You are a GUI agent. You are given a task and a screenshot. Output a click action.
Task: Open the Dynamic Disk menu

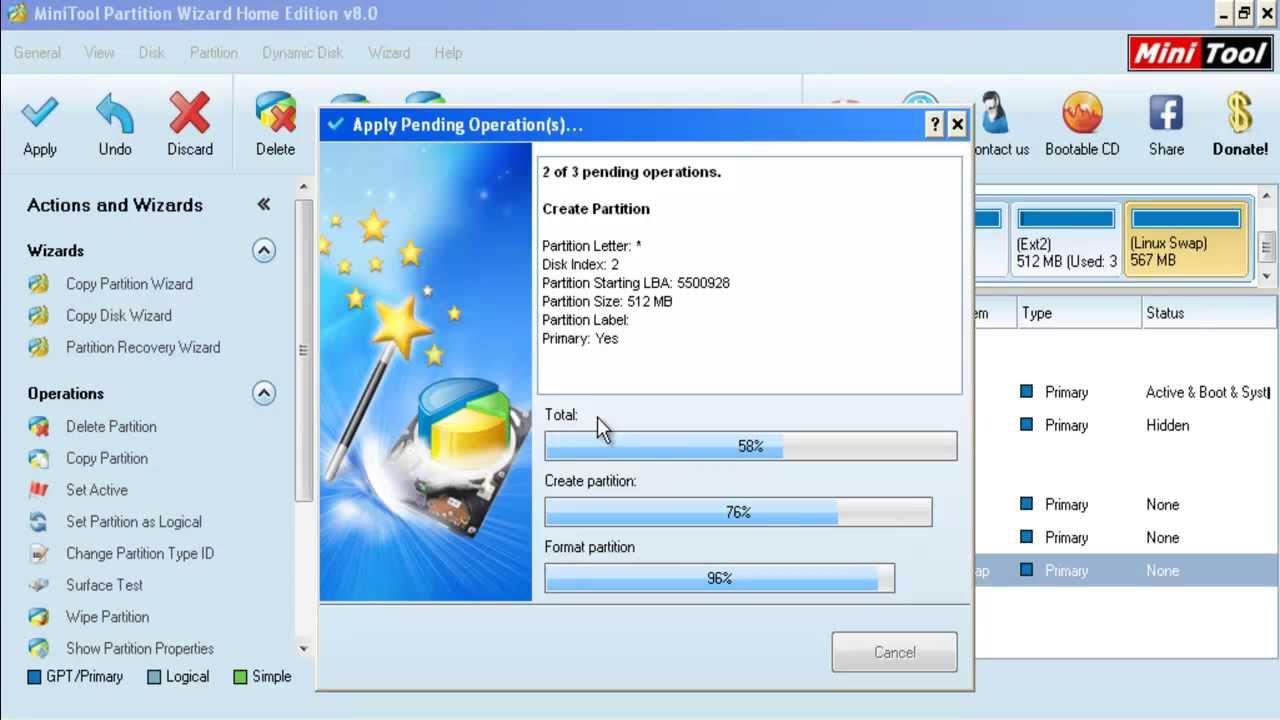click(303, 53)
